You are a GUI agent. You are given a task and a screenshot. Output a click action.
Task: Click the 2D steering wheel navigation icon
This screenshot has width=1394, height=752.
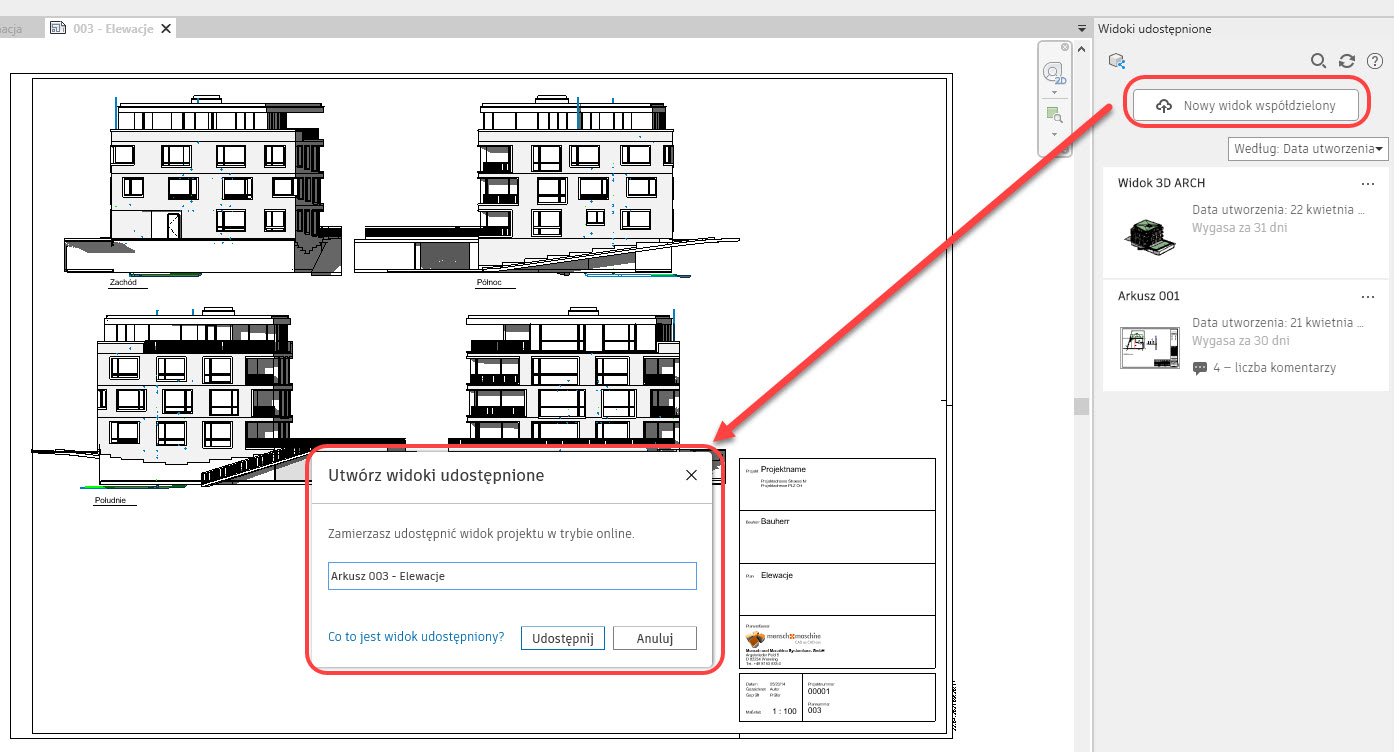point(1053,72)
